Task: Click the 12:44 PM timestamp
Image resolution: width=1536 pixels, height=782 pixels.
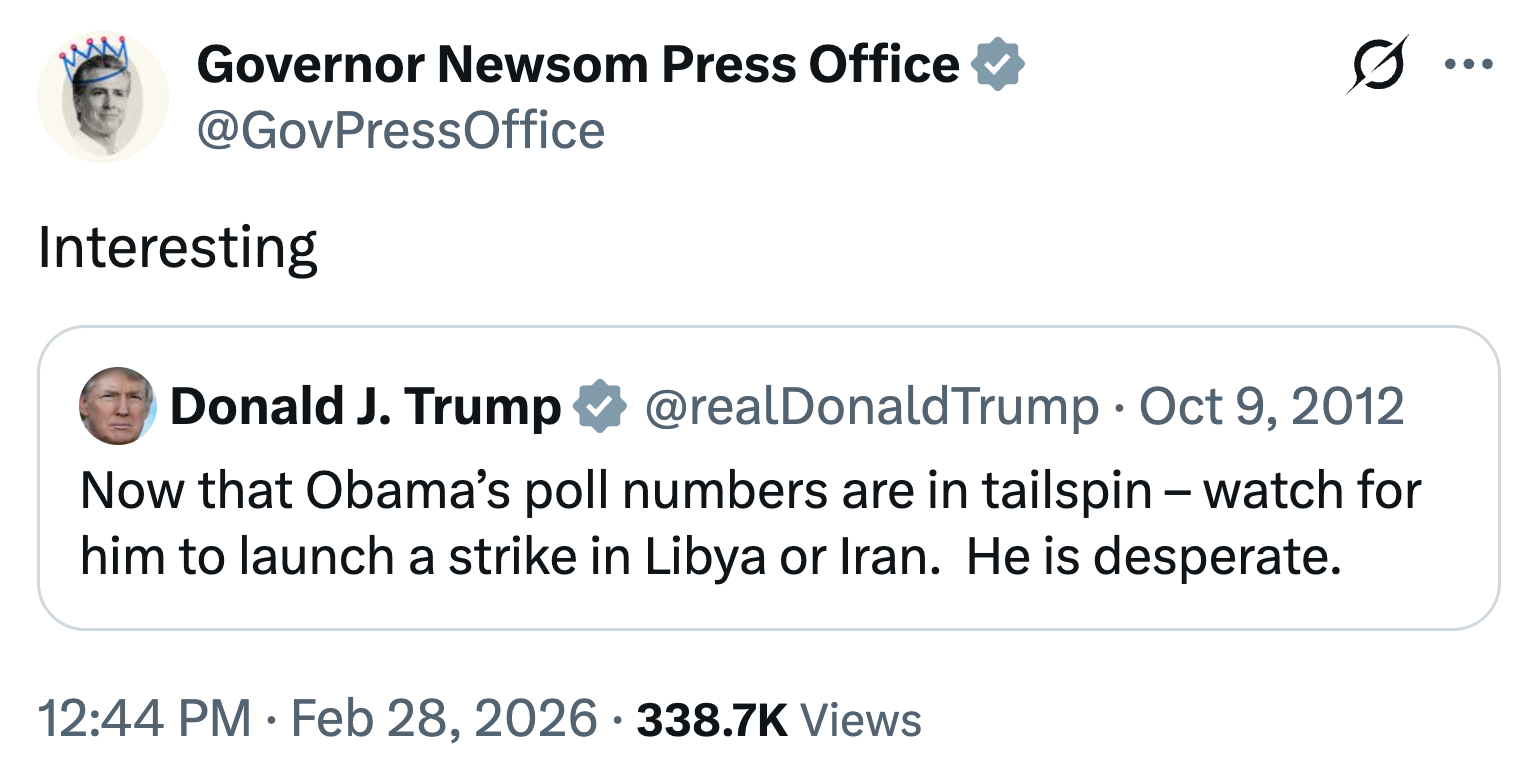Action: (x=144, y=719)
